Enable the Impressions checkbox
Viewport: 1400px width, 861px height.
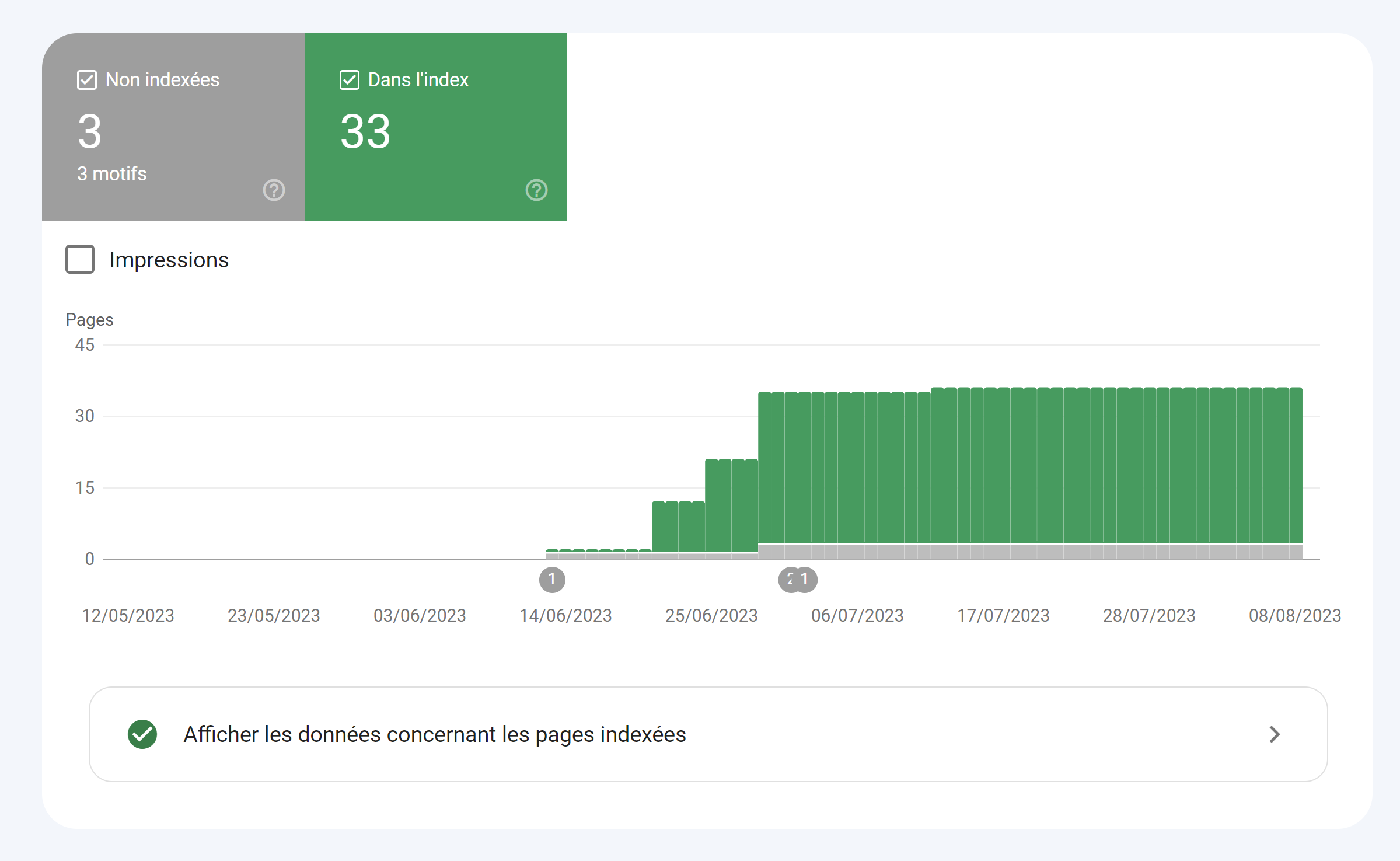click(80, 259)
